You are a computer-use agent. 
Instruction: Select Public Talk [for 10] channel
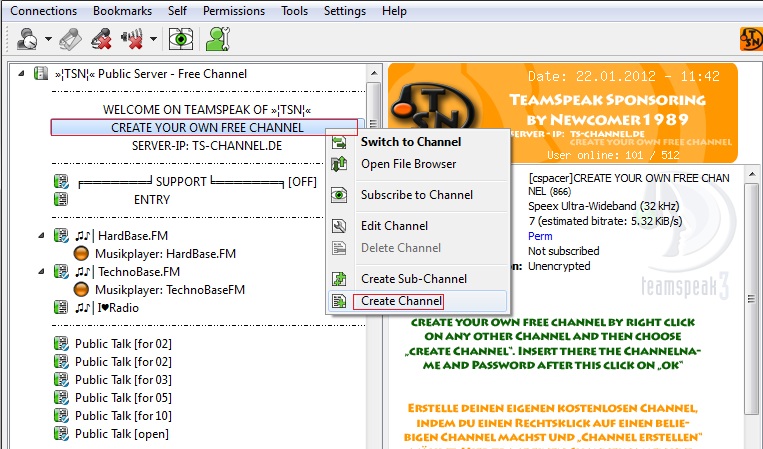pyautogui.click(x=123, y=416)
